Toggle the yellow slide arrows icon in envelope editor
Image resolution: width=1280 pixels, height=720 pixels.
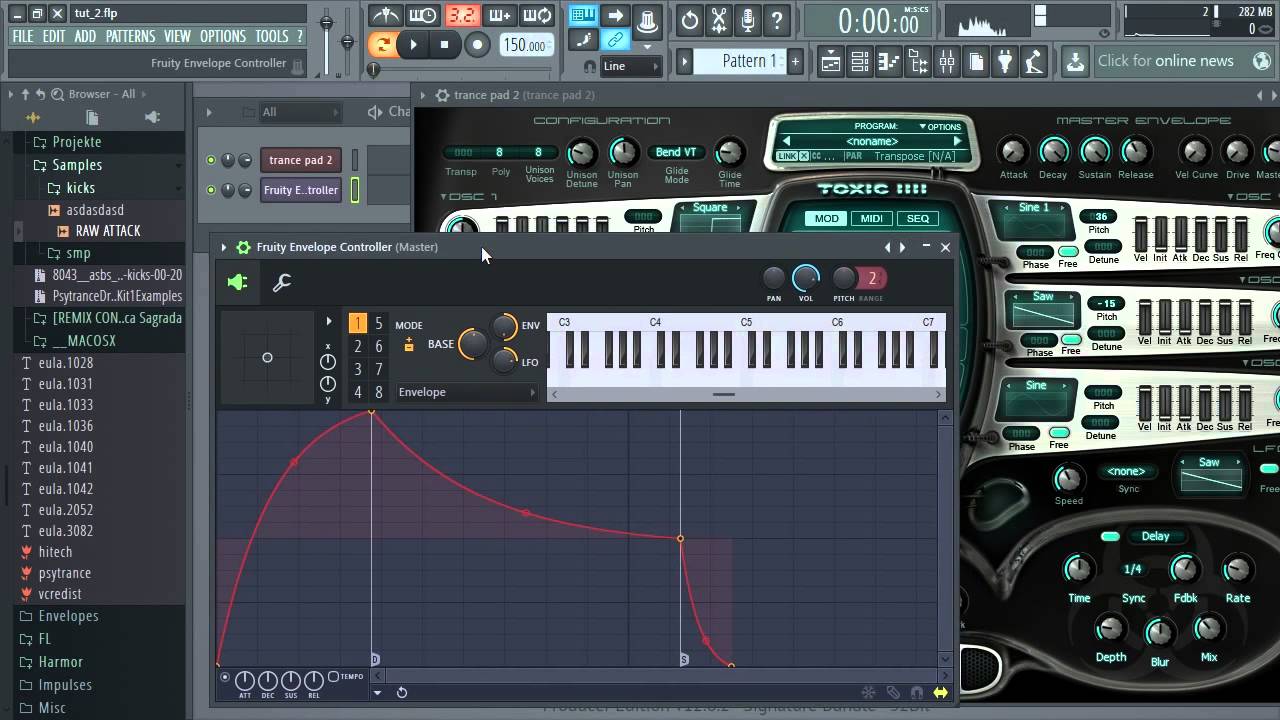click(940, 692)
